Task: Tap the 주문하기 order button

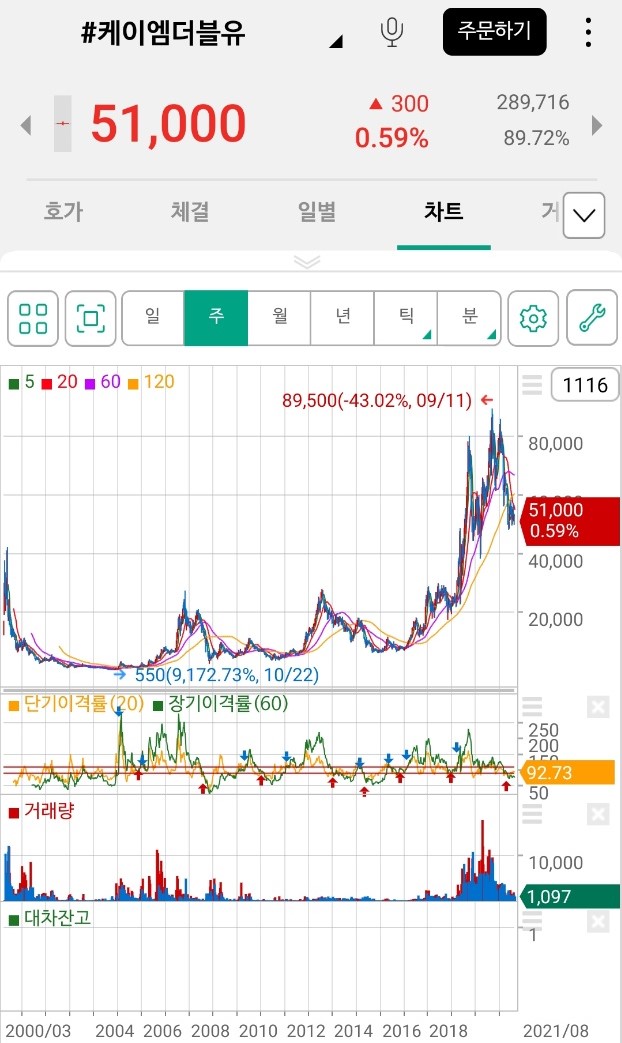Action: click(494, 31)
